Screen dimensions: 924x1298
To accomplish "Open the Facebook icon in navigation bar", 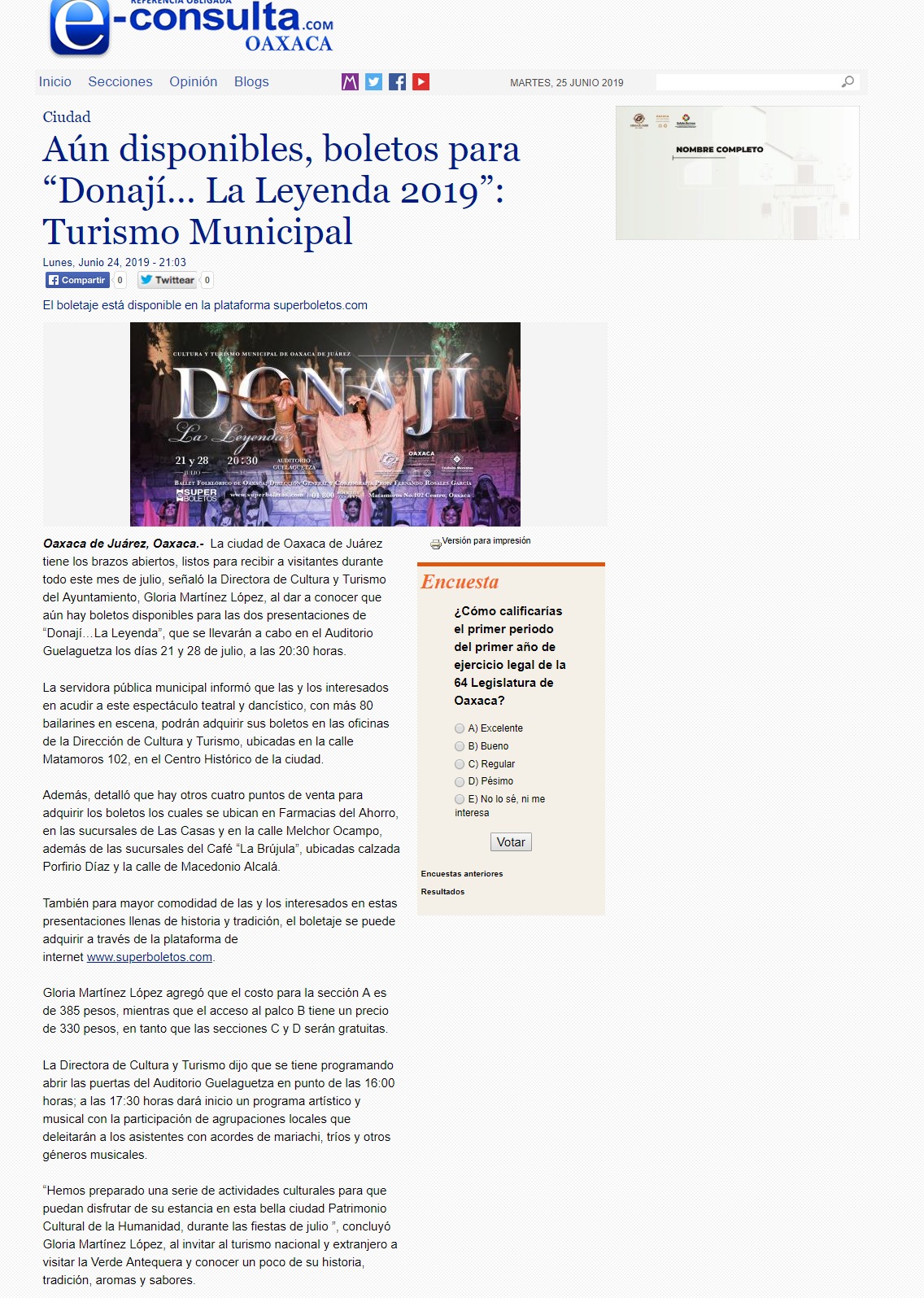I will [397, 81].
